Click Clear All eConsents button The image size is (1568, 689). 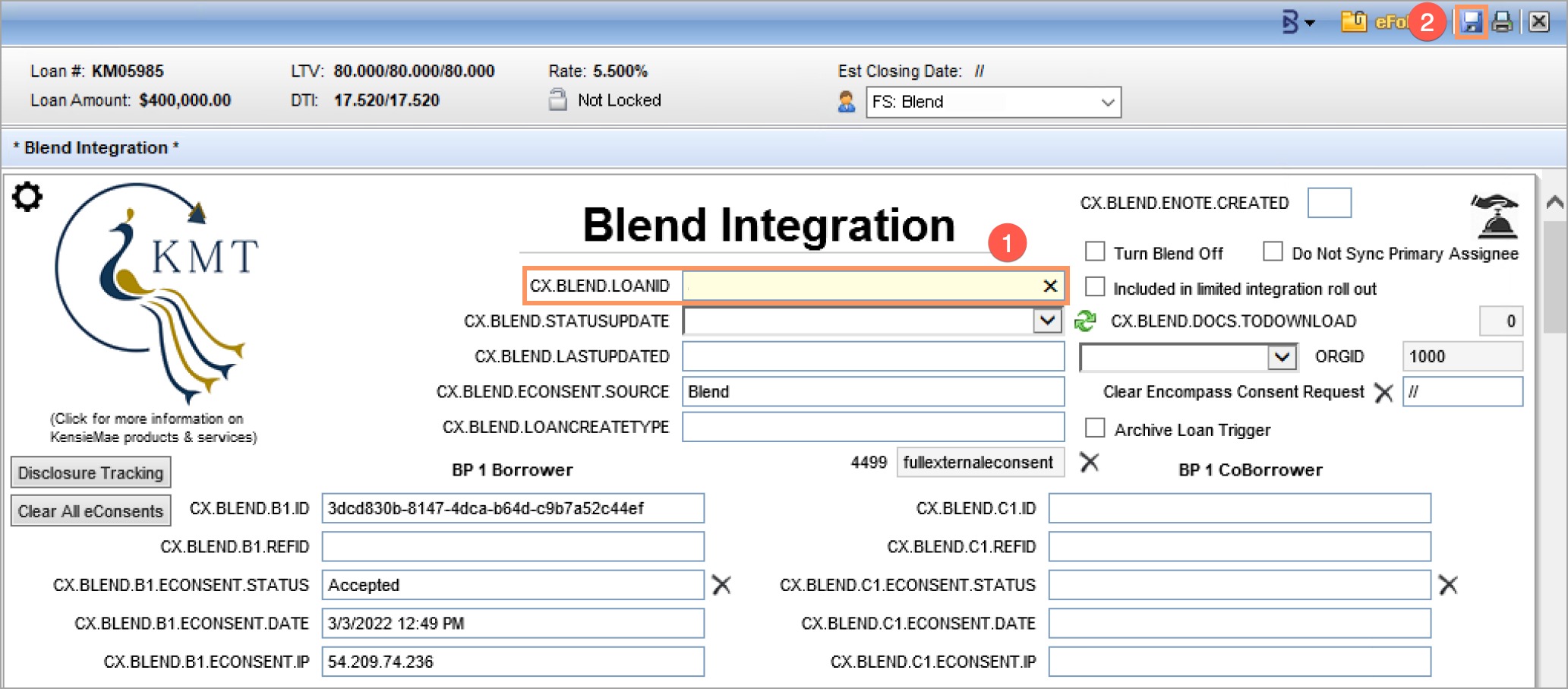click(x=91, y=511)
